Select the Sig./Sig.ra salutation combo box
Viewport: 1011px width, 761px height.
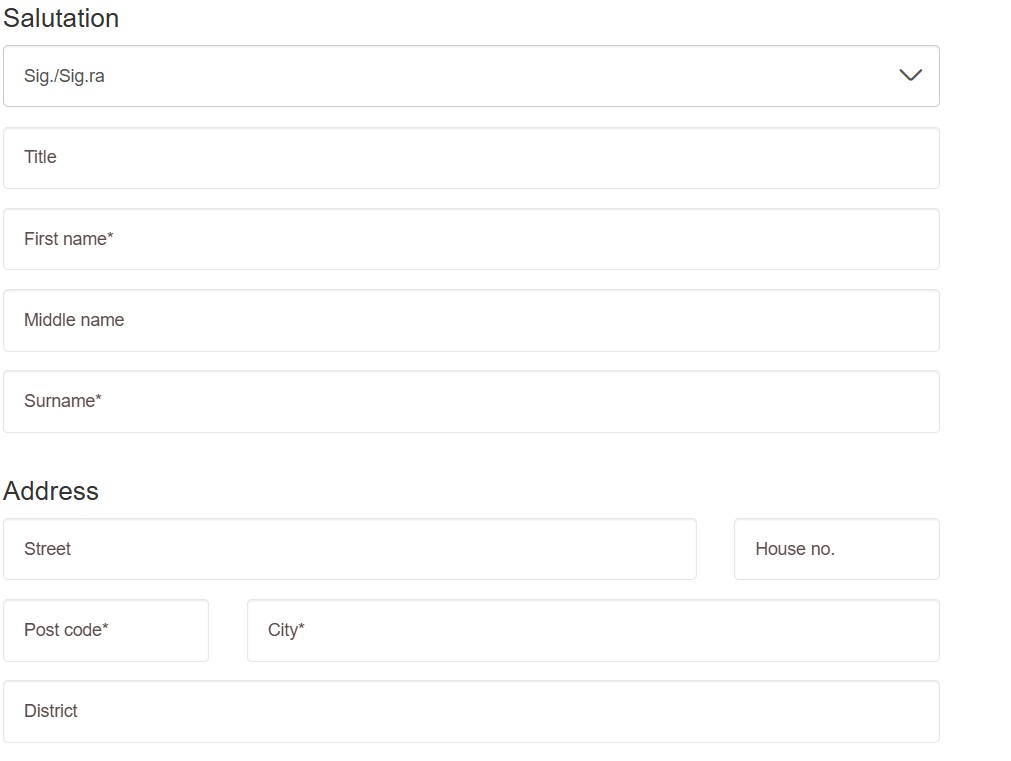[x=470, y=76]
